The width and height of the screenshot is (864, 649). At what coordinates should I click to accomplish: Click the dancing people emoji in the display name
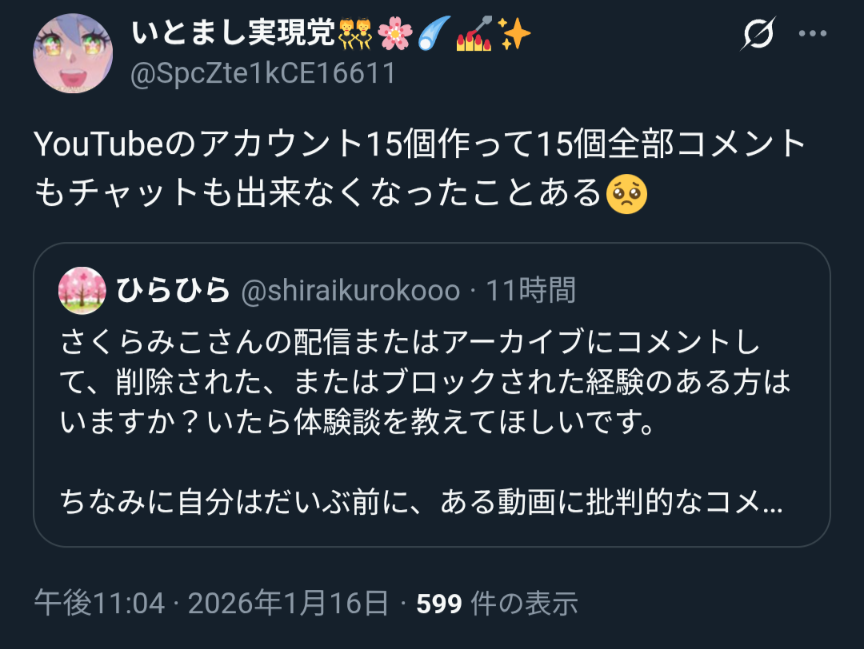tap(355, 34)
